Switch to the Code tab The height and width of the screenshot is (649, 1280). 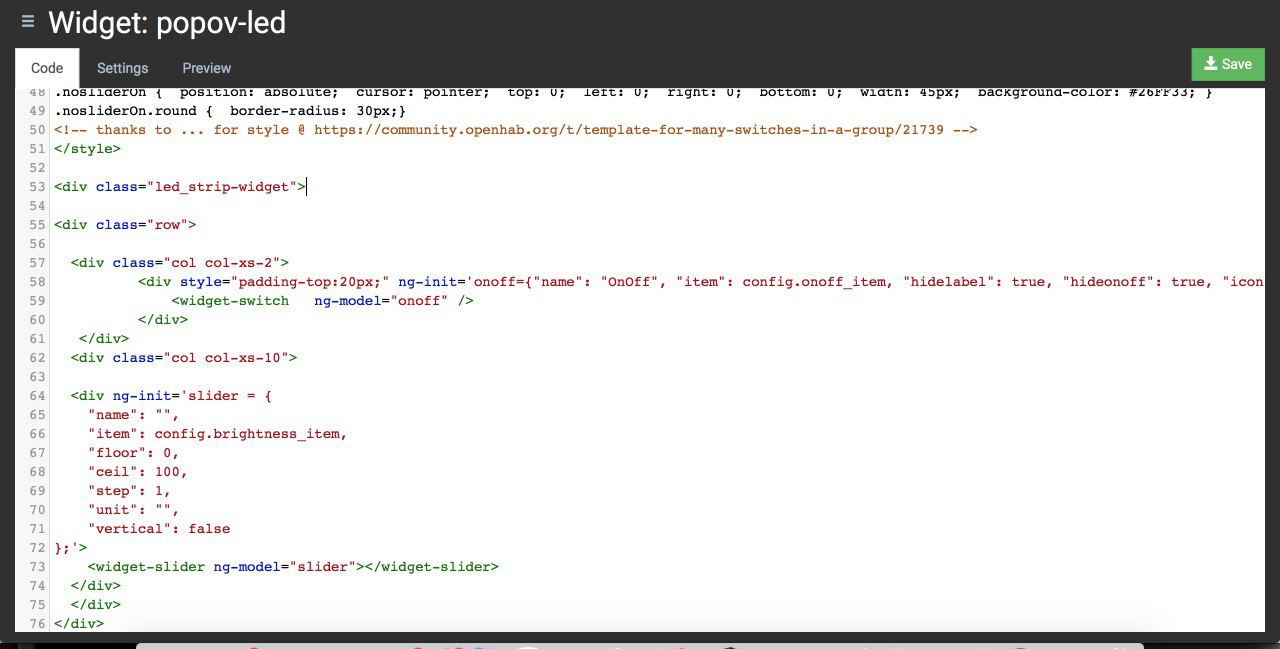[x=47, y=68]
